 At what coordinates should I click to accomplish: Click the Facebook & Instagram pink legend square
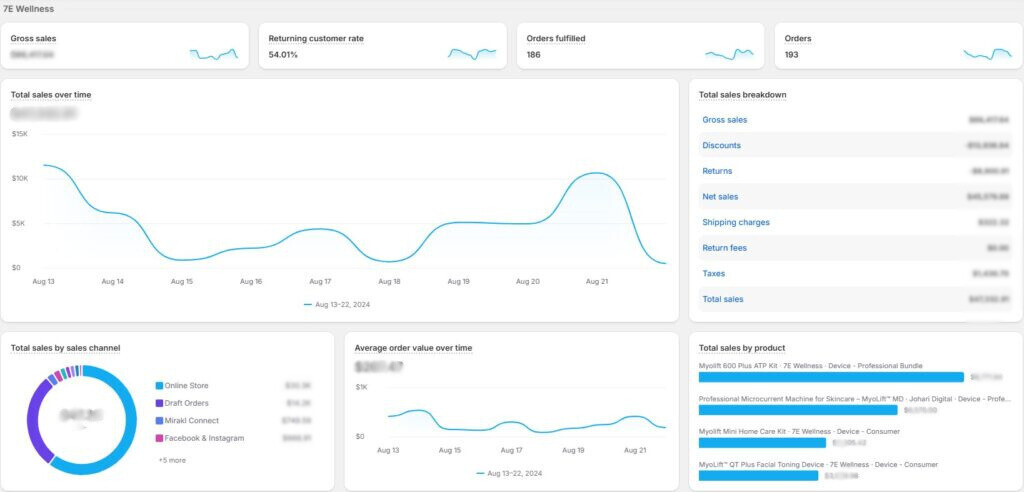(159, 438)
